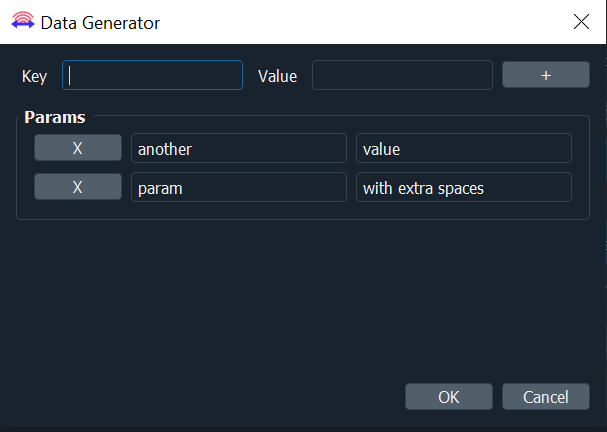The height and width of the screenshot is (432, 607).
Task: Edit the "with extra spaces" value field
Action: point(464,187)
